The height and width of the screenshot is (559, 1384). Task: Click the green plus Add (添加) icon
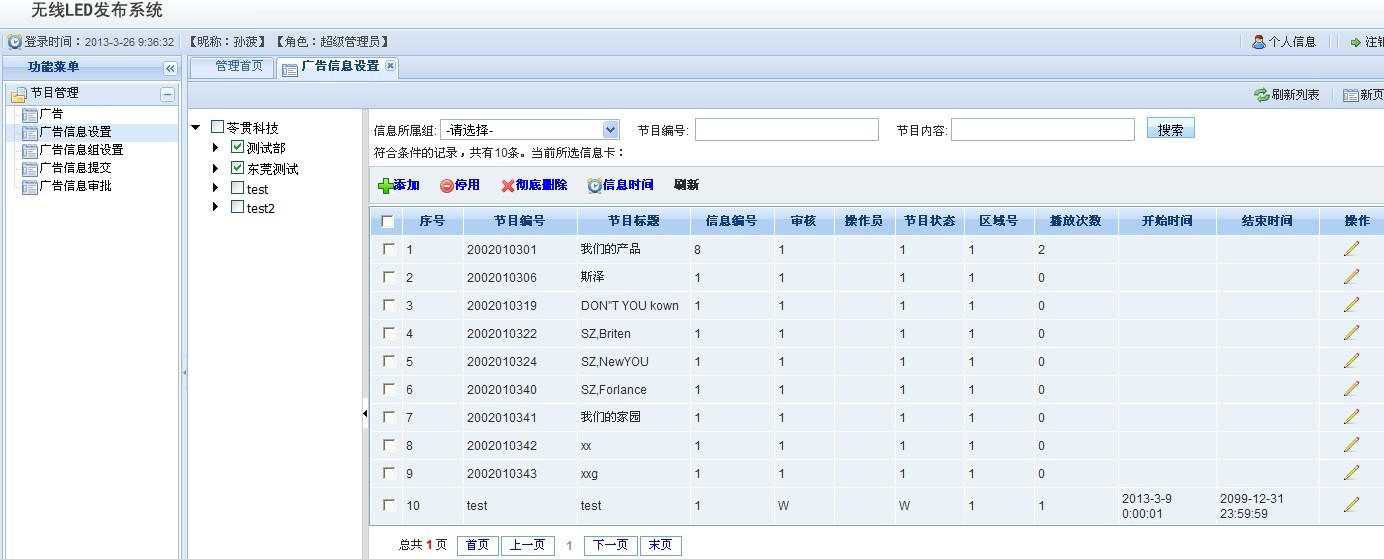click(x=385, y=186)
